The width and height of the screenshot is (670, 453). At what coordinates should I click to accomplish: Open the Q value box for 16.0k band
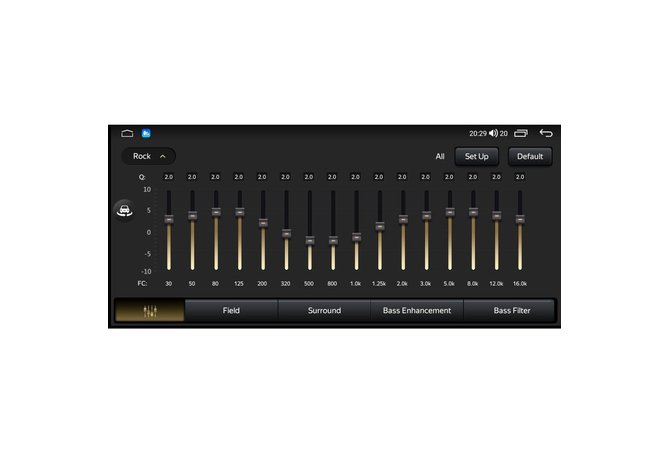point(520,177)
